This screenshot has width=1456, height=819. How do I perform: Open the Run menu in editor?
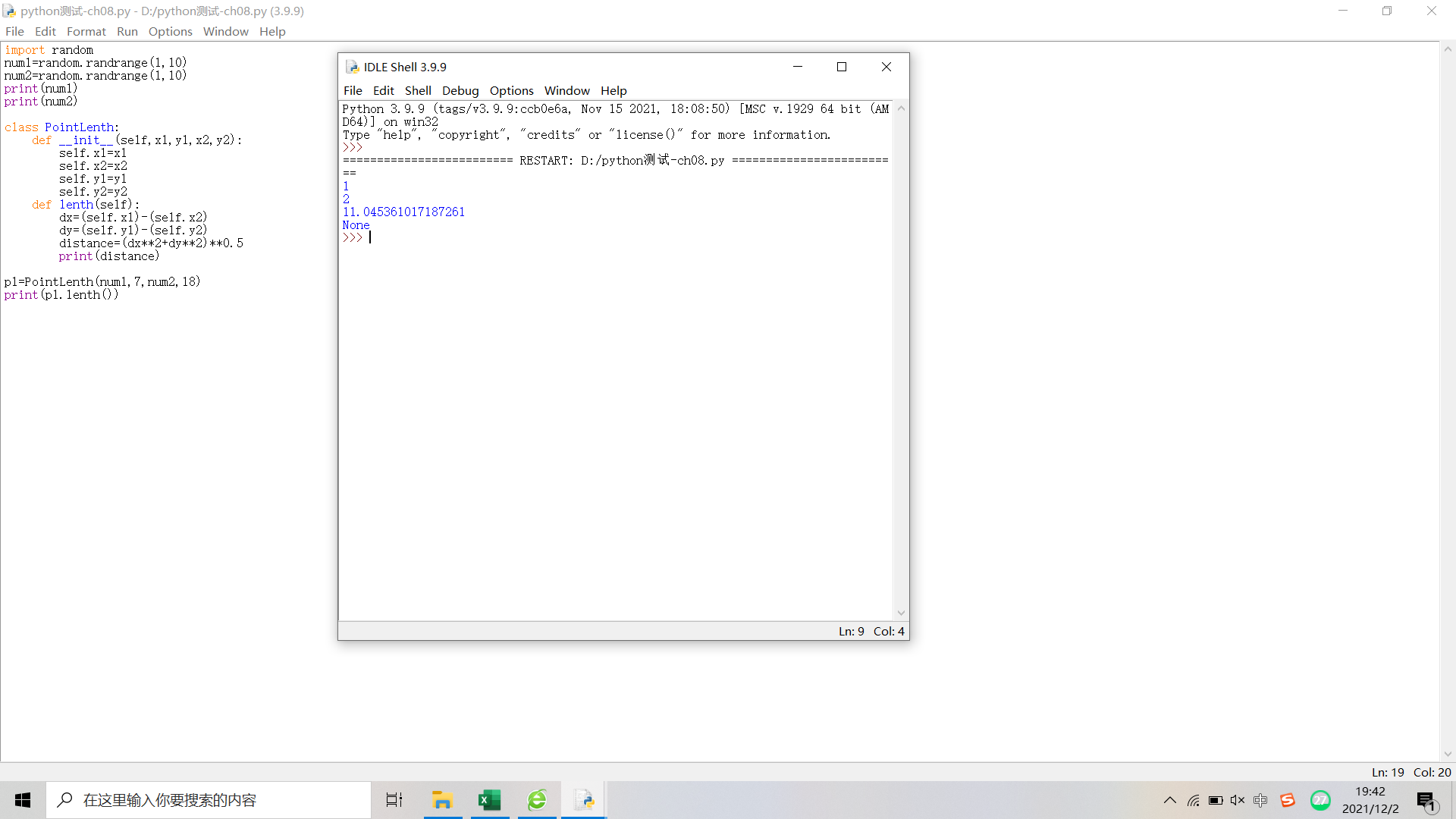(x=127, y=31)
